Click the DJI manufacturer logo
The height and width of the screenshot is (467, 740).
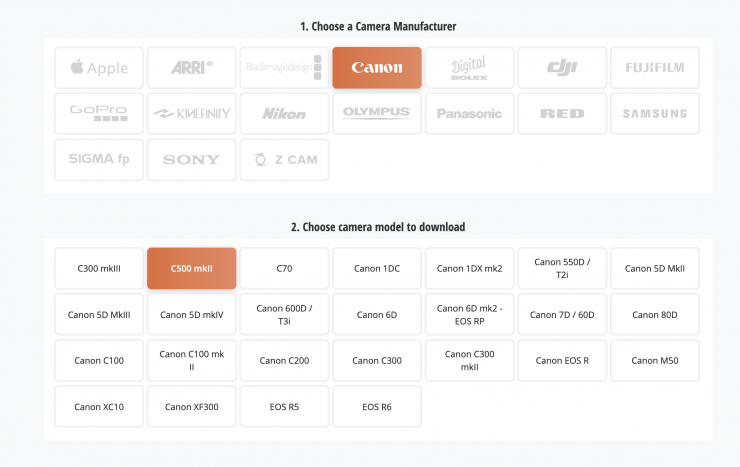coord(562,68)
